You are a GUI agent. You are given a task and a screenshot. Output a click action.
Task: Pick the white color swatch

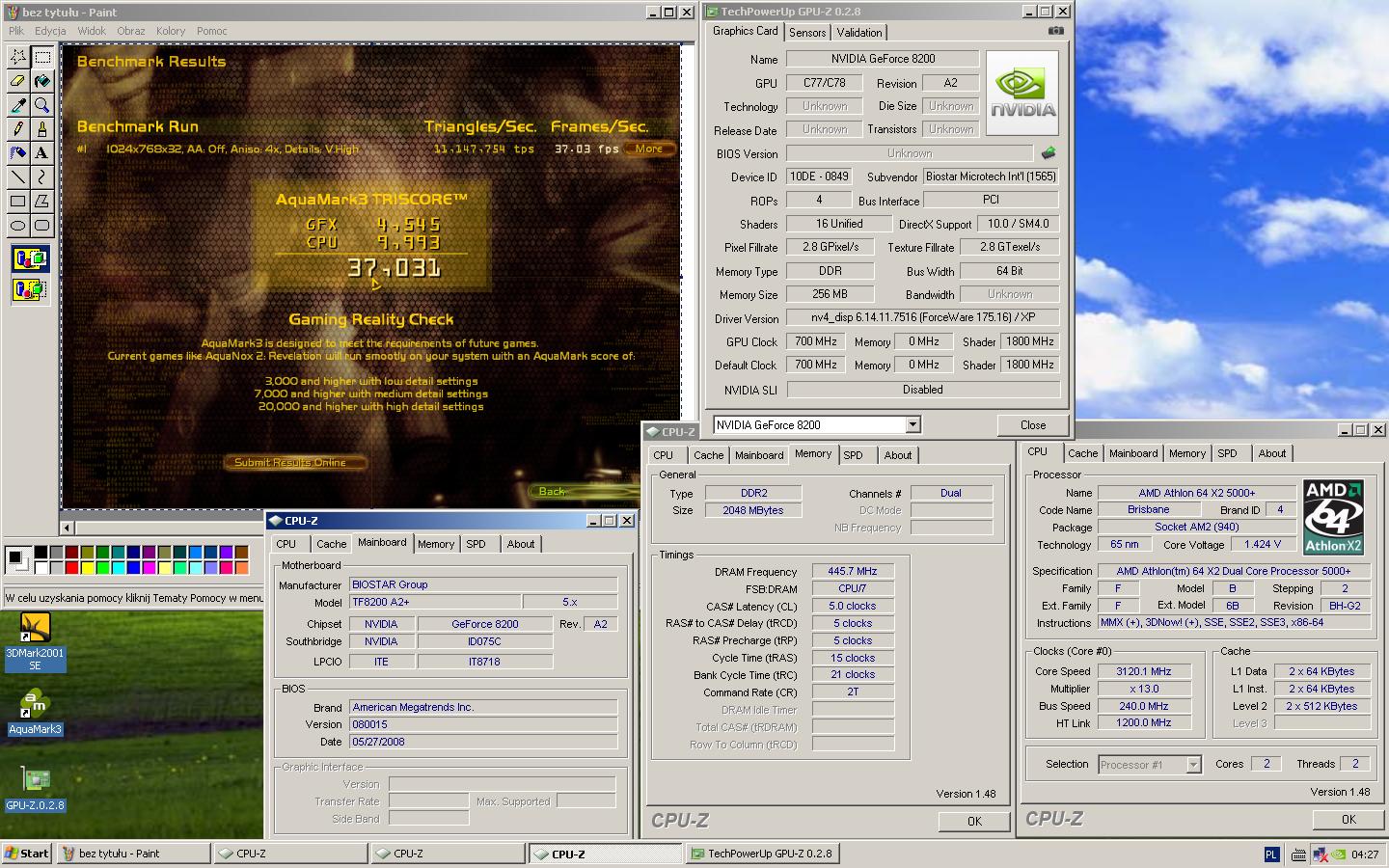(41, 567)
